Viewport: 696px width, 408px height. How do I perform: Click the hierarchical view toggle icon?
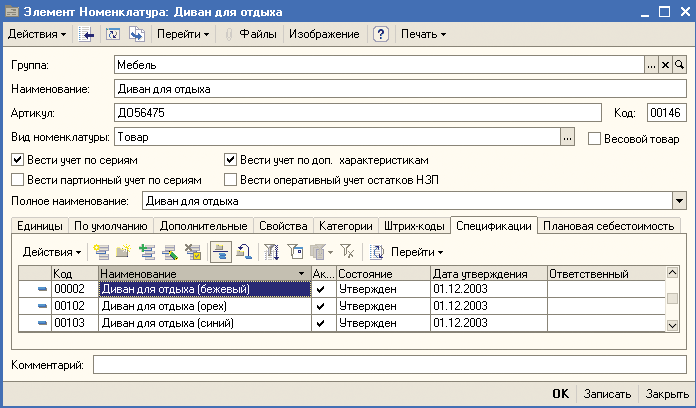pyautogui.click(x=219, y=251)
